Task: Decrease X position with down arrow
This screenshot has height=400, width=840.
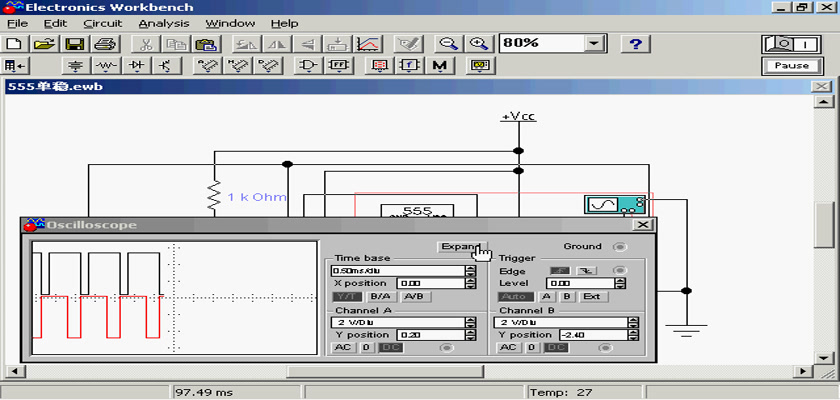Action: coord(471,286)
